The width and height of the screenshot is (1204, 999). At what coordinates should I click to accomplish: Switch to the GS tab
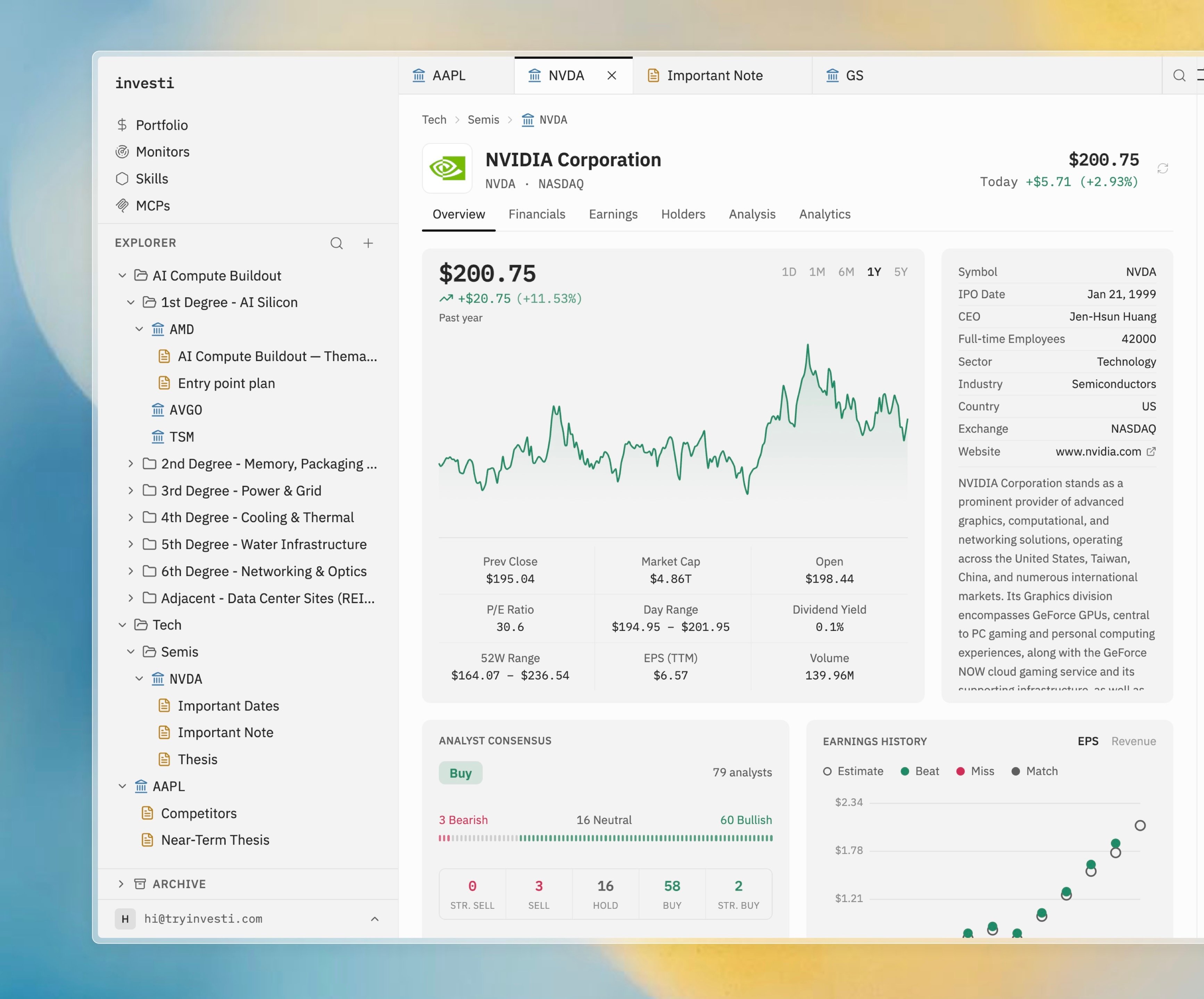(845, 76)
